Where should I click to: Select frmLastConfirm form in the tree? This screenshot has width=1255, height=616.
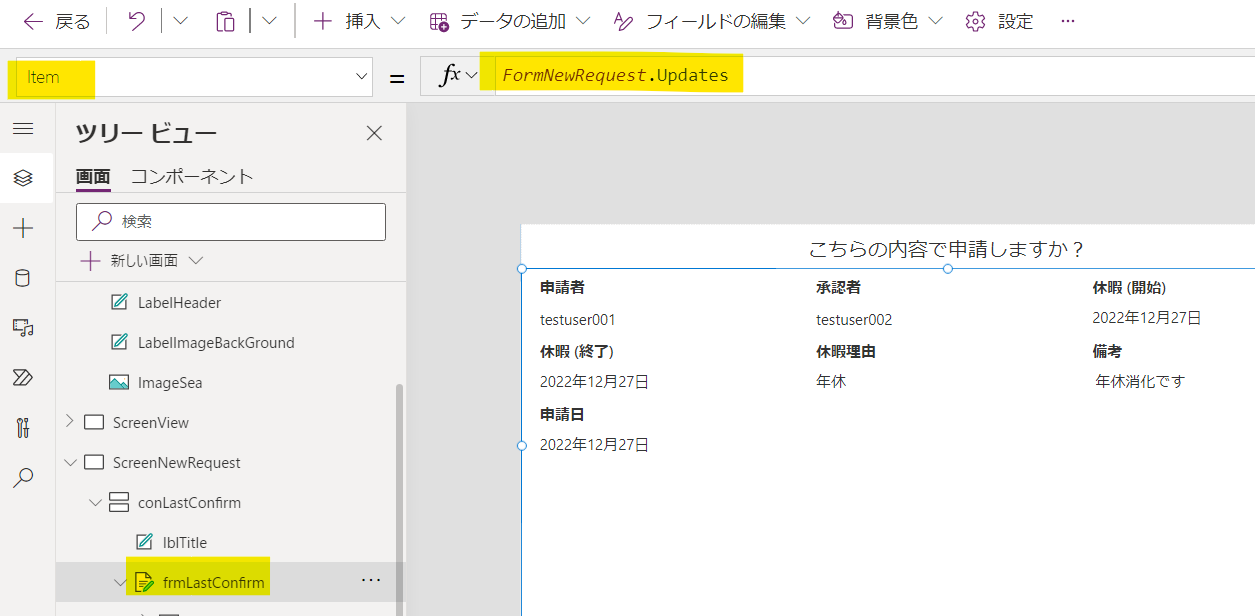pos(214,582)
